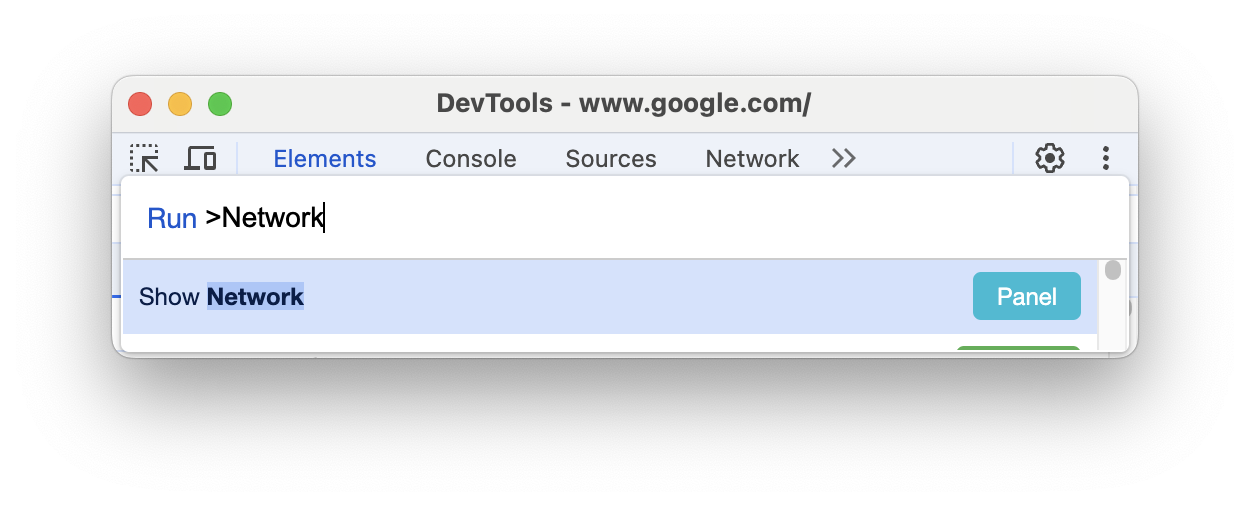Minimize the DevTools window with yellow button
Screen dimensions: 1250x506
point(180,104)
